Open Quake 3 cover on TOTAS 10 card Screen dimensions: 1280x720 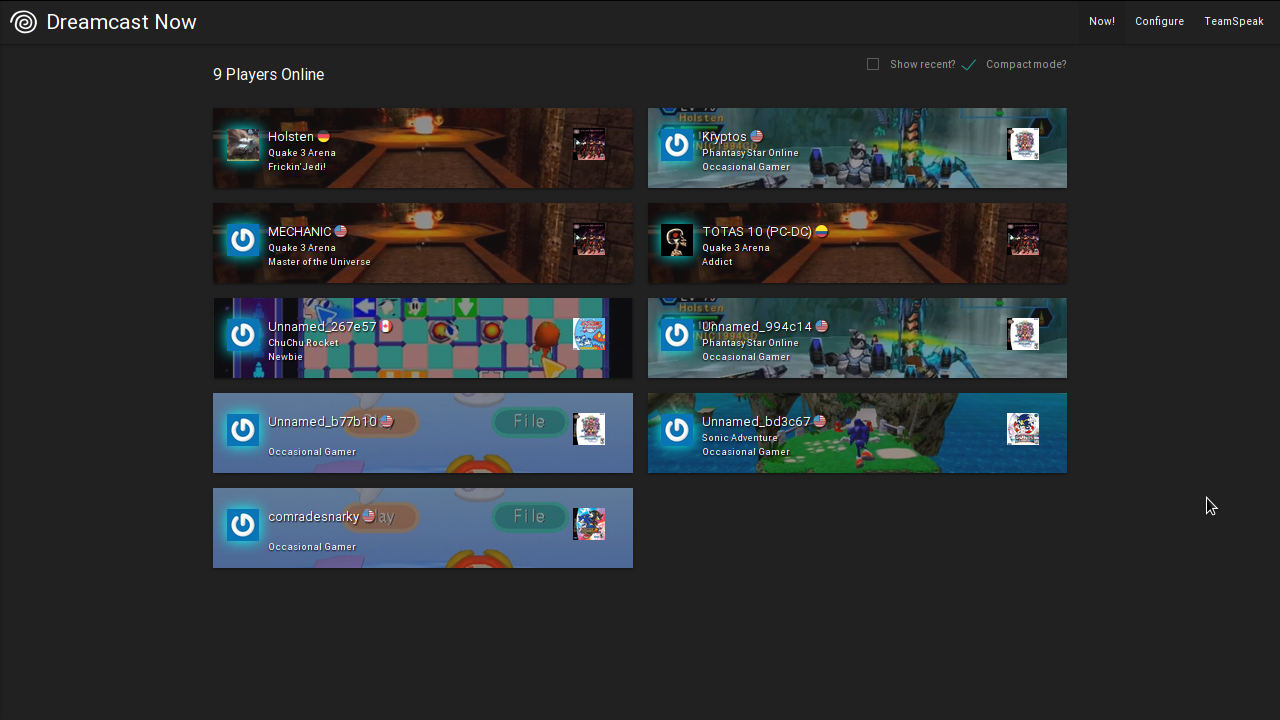pyautogui.click(x=1023, y=239)
